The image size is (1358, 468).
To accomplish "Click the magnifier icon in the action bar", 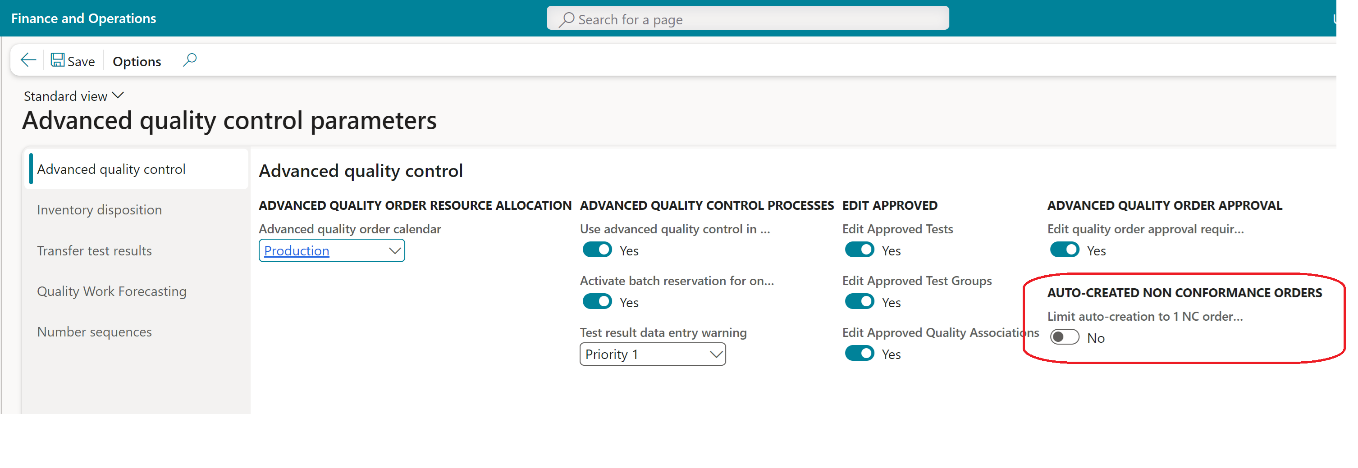I will (190, 60).
